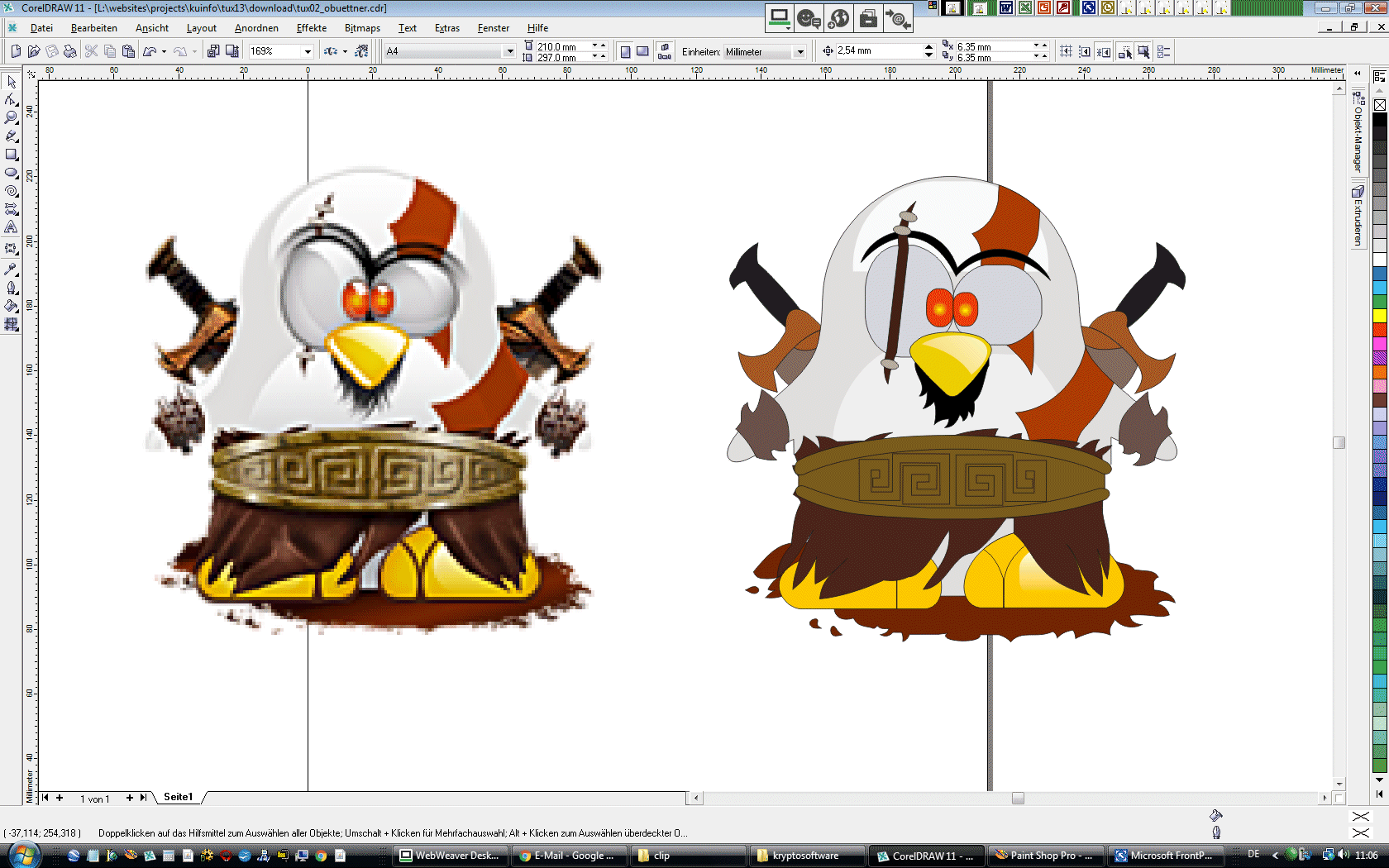Open the Bearbeiten menu
The width and height of the screenshot is (1389, 868).
point(94,28)
